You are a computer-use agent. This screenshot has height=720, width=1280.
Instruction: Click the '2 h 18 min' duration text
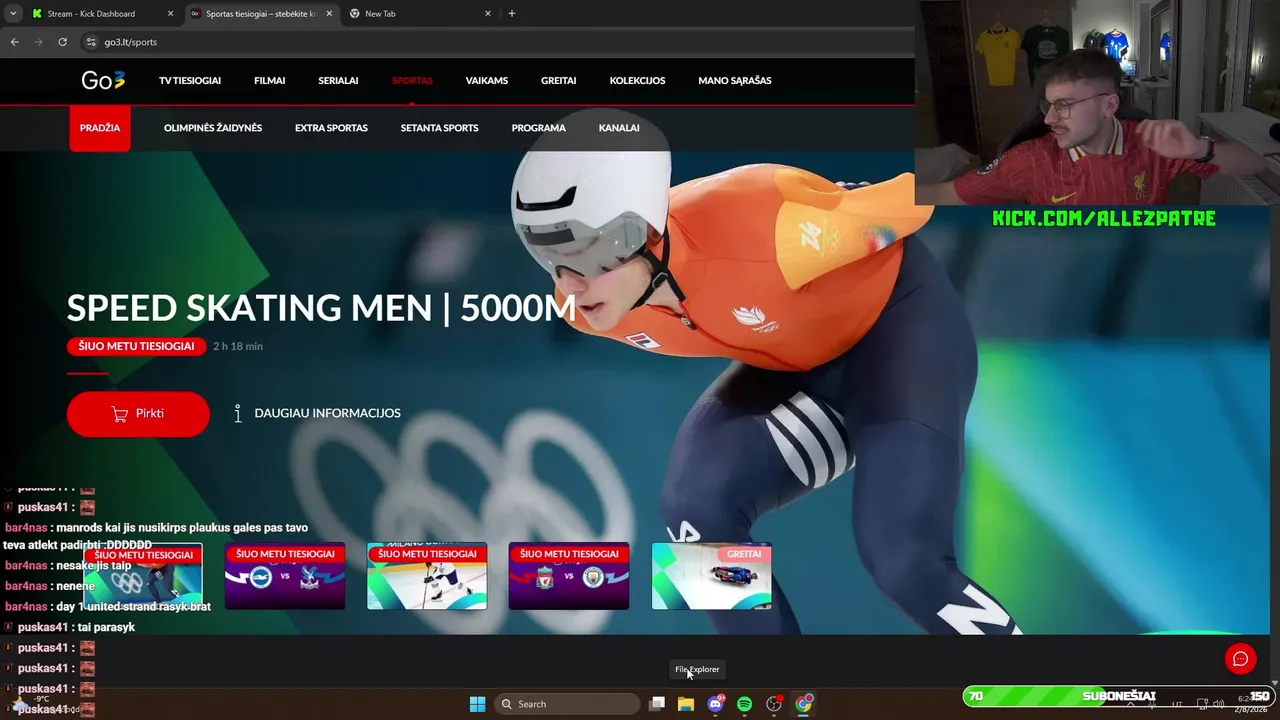coord(238,346)
